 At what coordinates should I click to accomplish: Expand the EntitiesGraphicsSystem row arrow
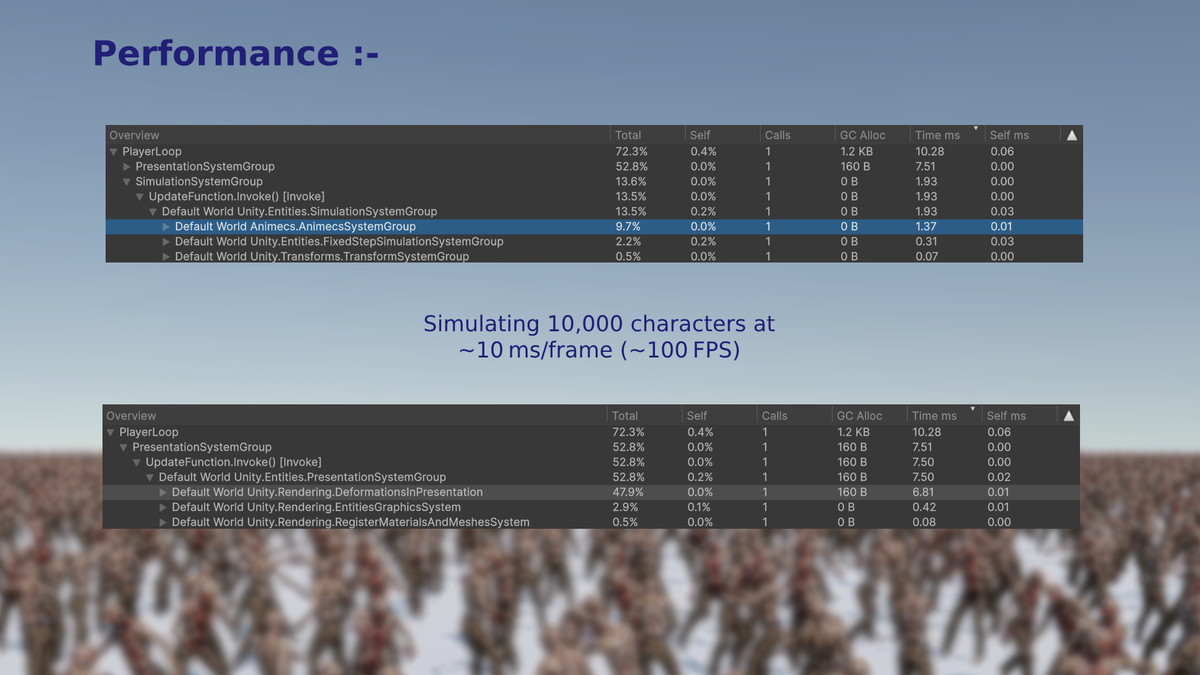point(163,508)
